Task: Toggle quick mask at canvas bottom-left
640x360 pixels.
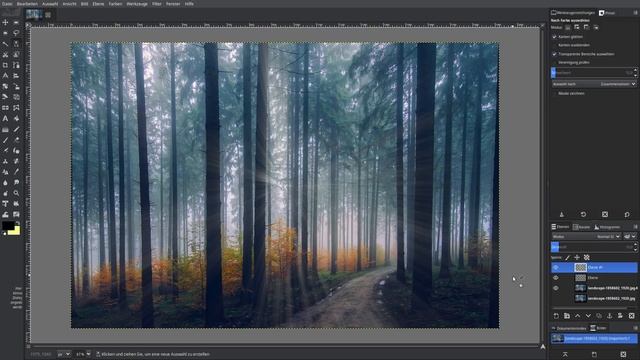Action: [28, 347]
